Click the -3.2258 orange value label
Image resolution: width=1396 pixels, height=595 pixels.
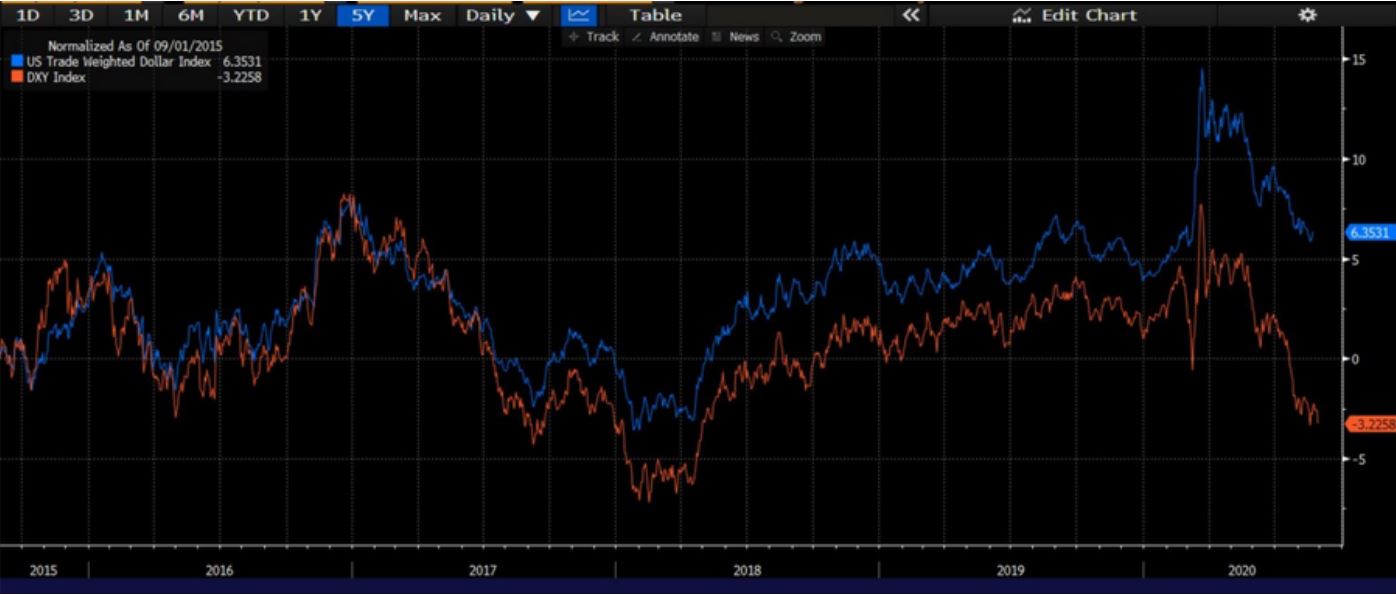tap(1371, 424)
